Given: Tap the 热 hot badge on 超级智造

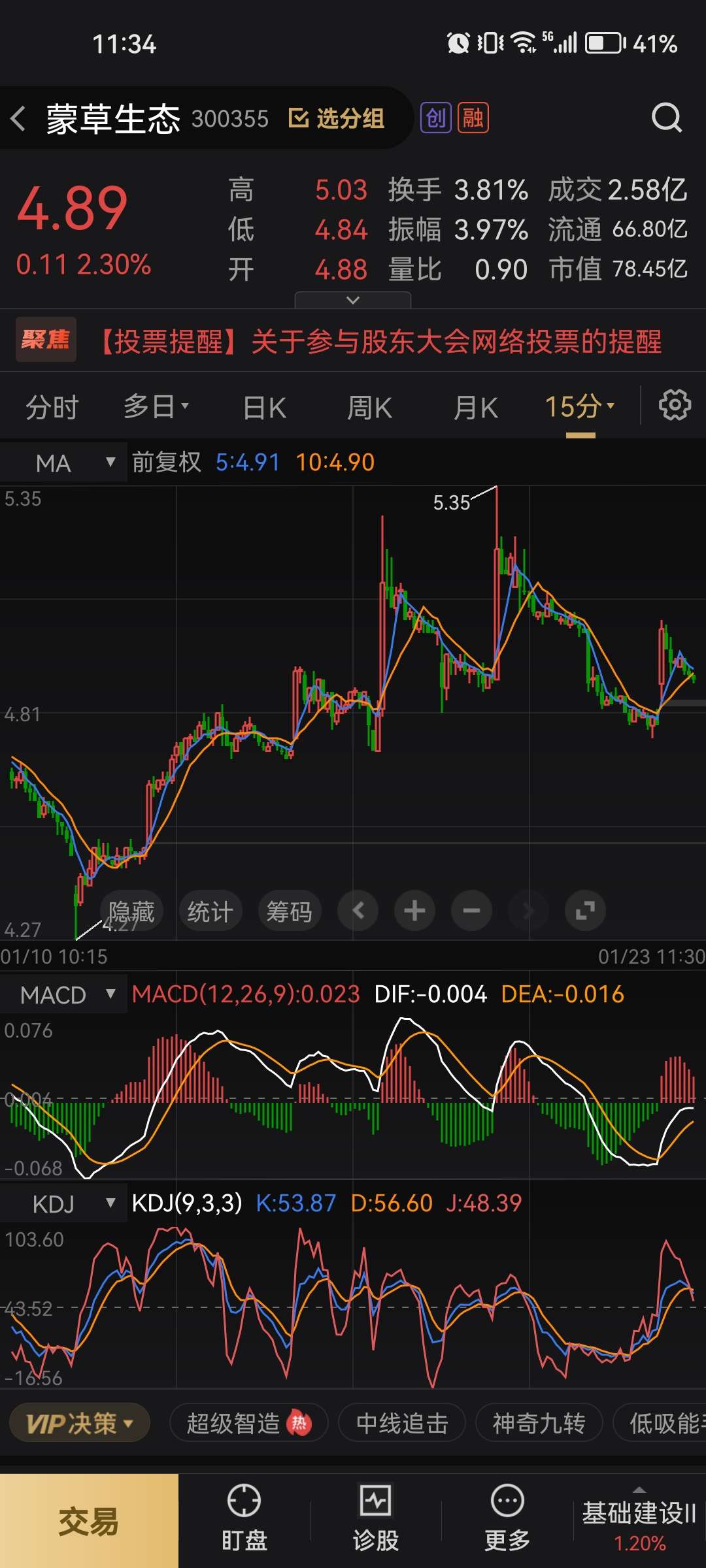Looking at the screenshot, I should pyautogui.click(x=299, y=1423).
